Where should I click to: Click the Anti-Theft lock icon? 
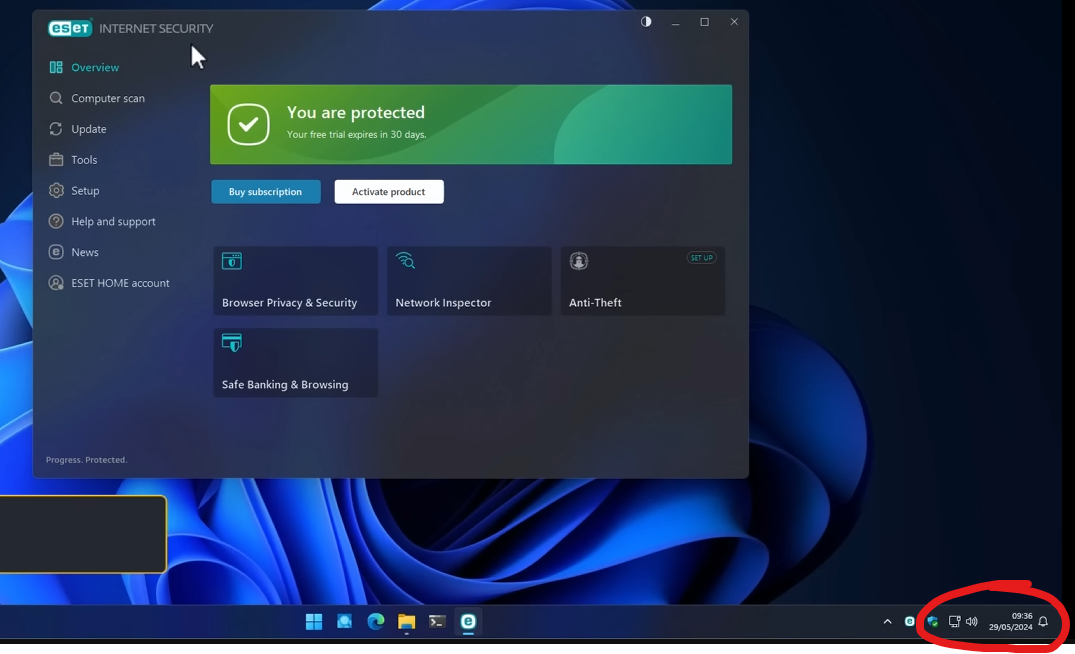click(x=579, y=261)
